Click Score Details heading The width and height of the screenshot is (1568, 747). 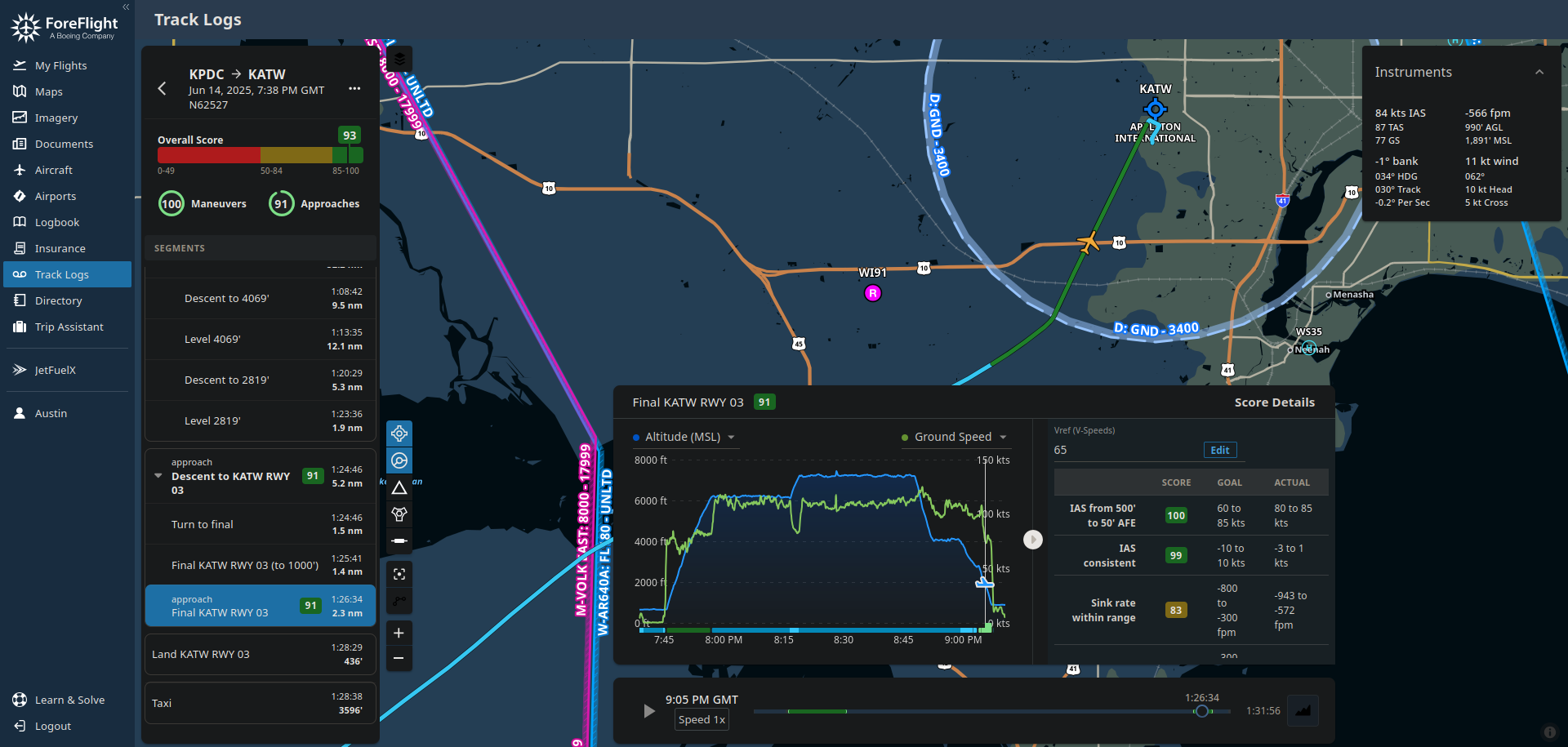(1274, 402)
